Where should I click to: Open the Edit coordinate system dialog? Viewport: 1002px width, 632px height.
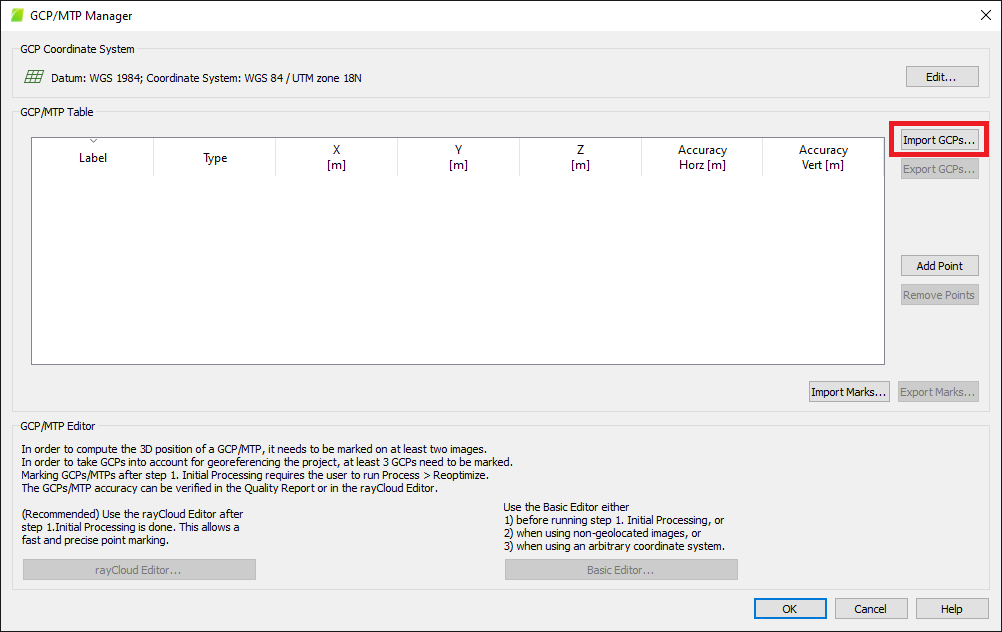click(939, 77)
